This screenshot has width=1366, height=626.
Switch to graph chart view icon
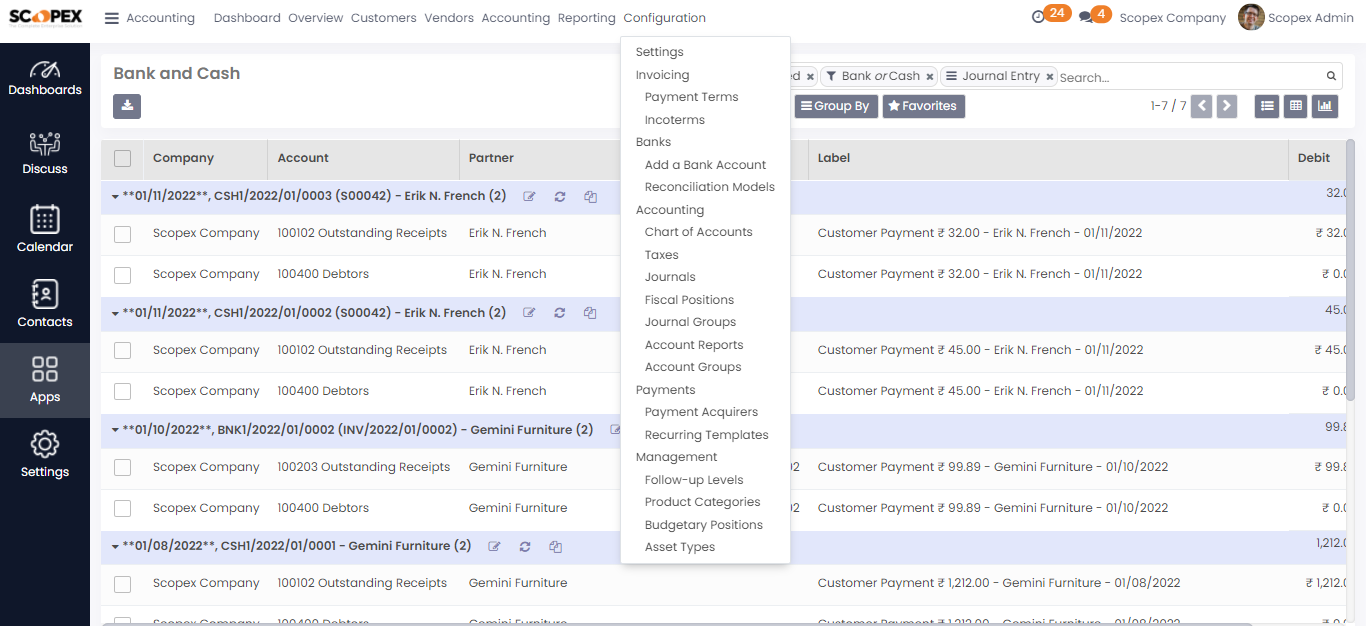click(x=1326, y=106)
